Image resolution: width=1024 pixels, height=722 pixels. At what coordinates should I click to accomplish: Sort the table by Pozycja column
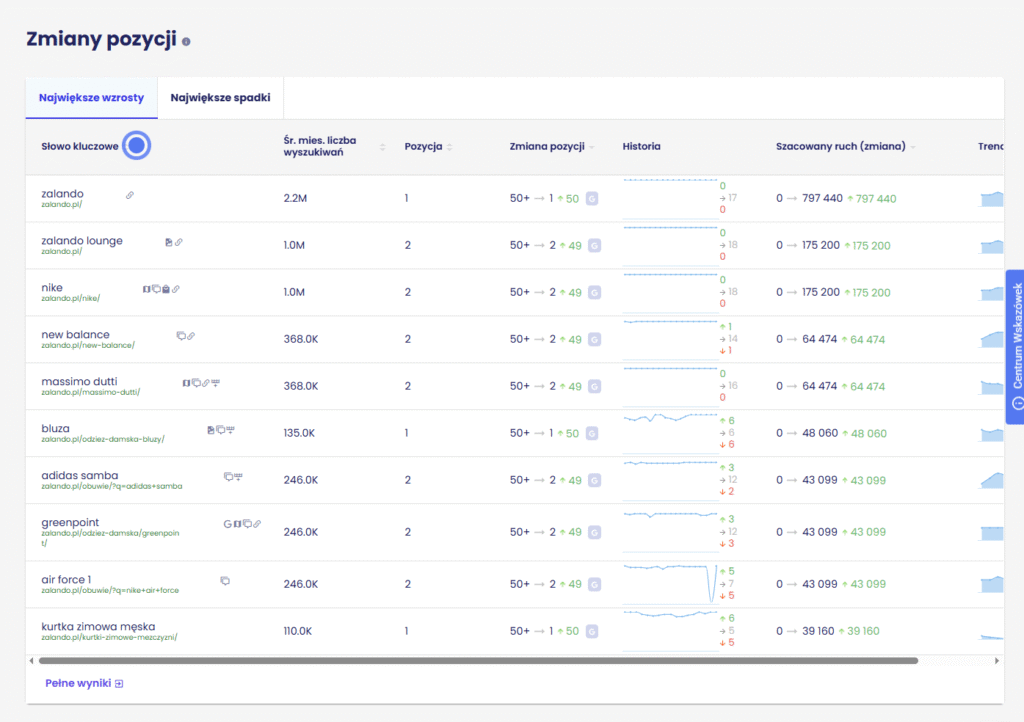(449, 147)
